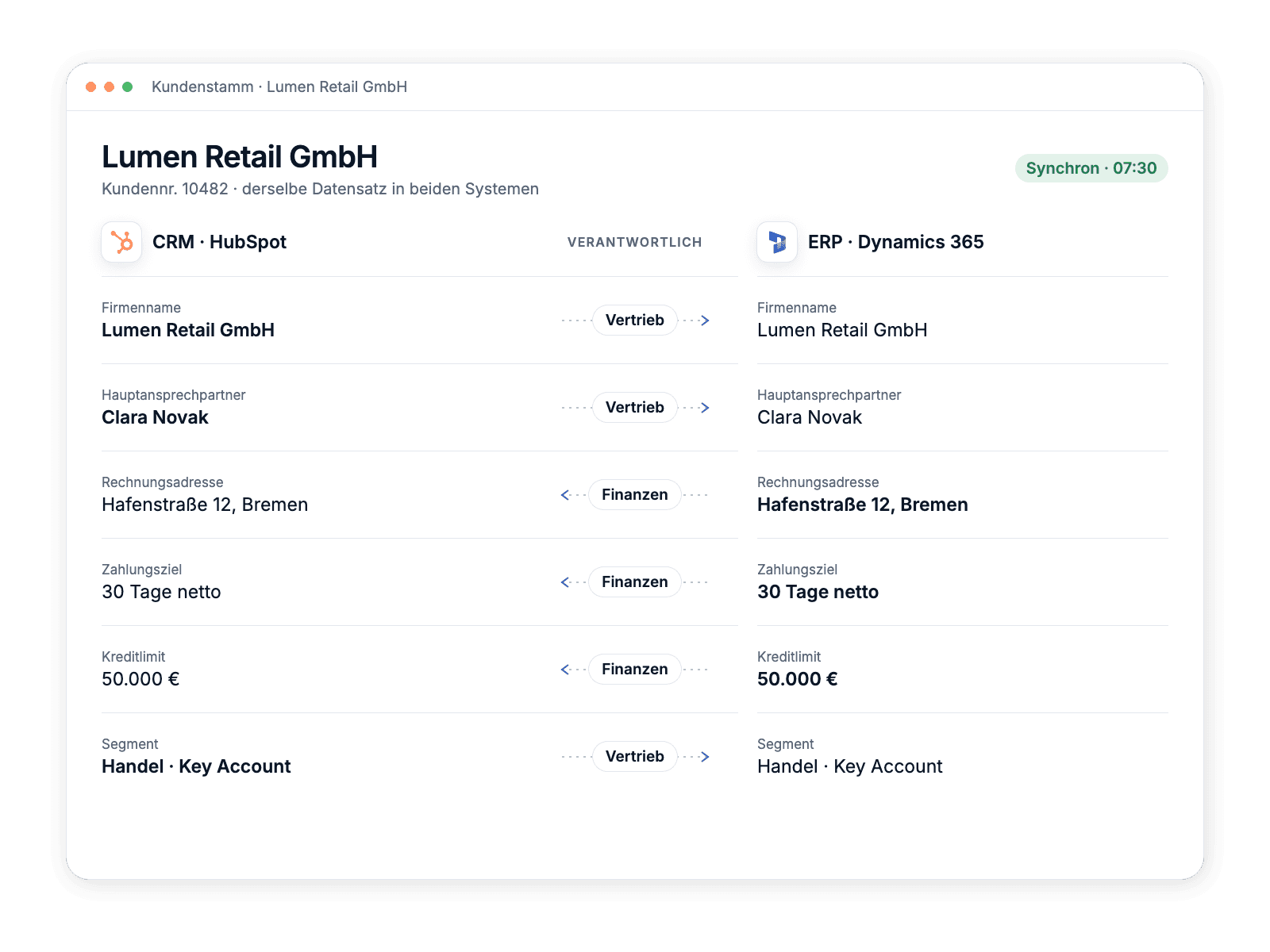Click ERP Firmenname field label
The width and height of the screenshot is (1270, 952).
[x=797, y=308]
